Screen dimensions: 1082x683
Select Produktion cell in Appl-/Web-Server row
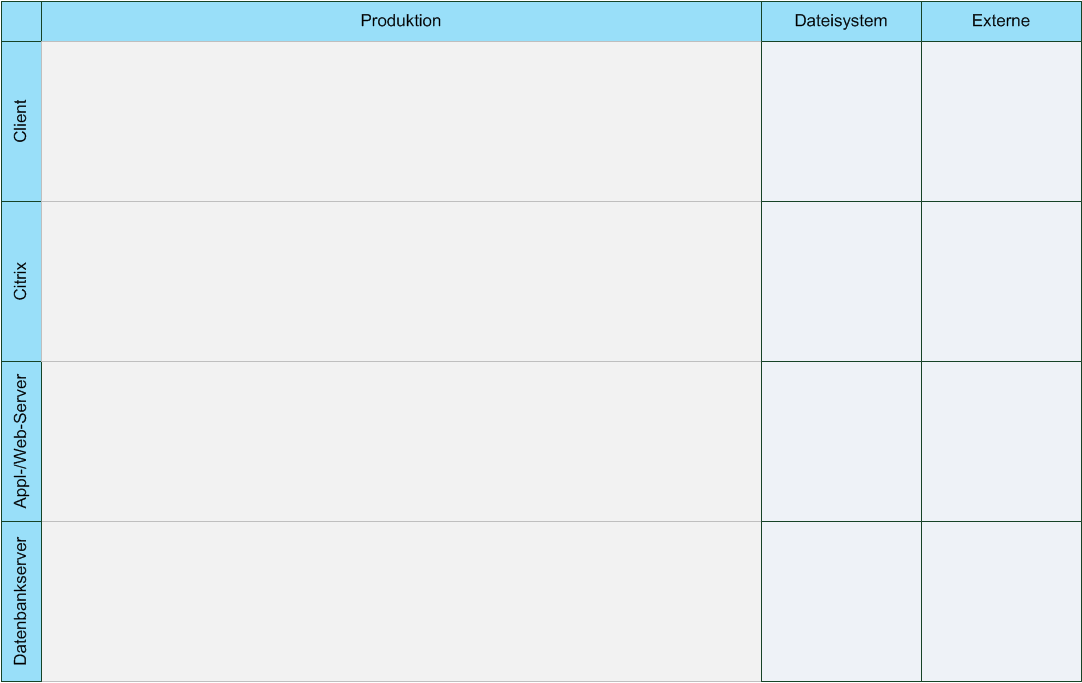pos(400,441)
